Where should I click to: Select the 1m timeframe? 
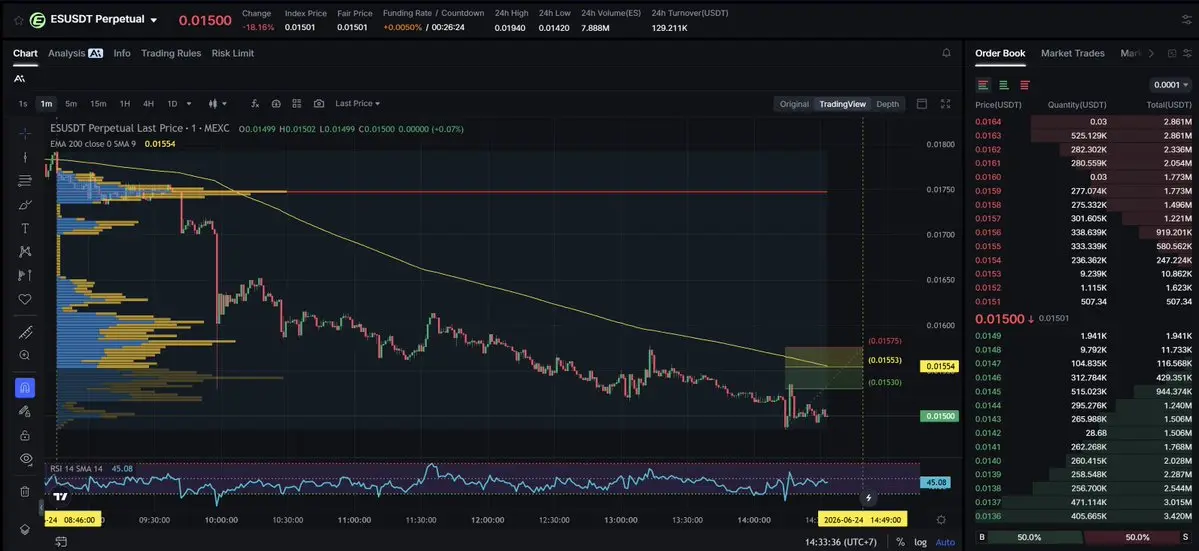(47, 104)
